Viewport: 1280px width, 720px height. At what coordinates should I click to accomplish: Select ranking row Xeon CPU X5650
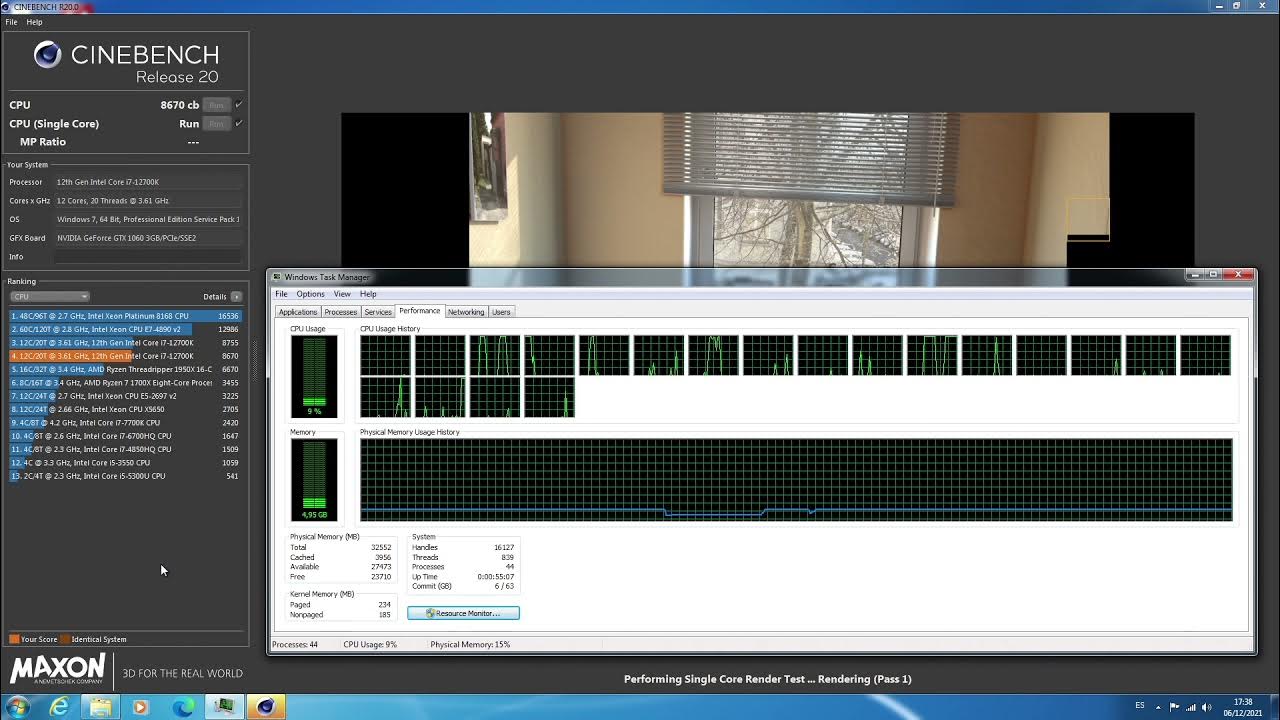point(125,409)
